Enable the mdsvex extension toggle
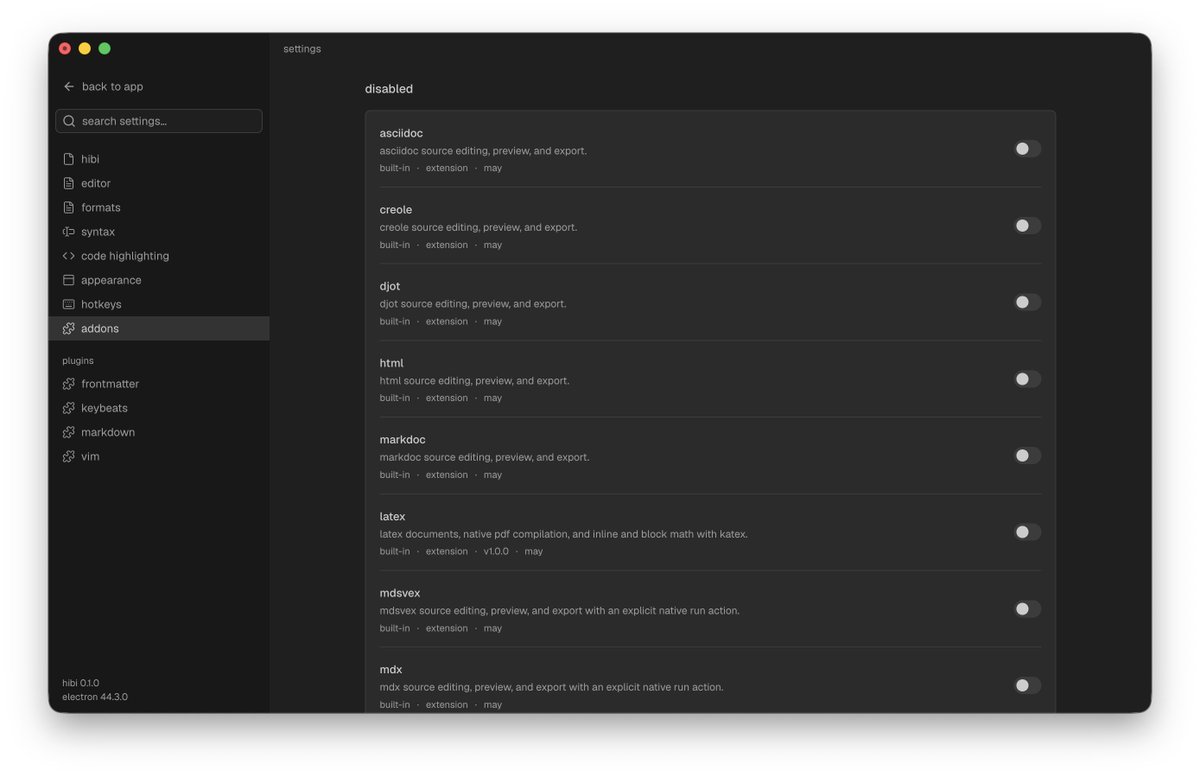 (1027, 609)
